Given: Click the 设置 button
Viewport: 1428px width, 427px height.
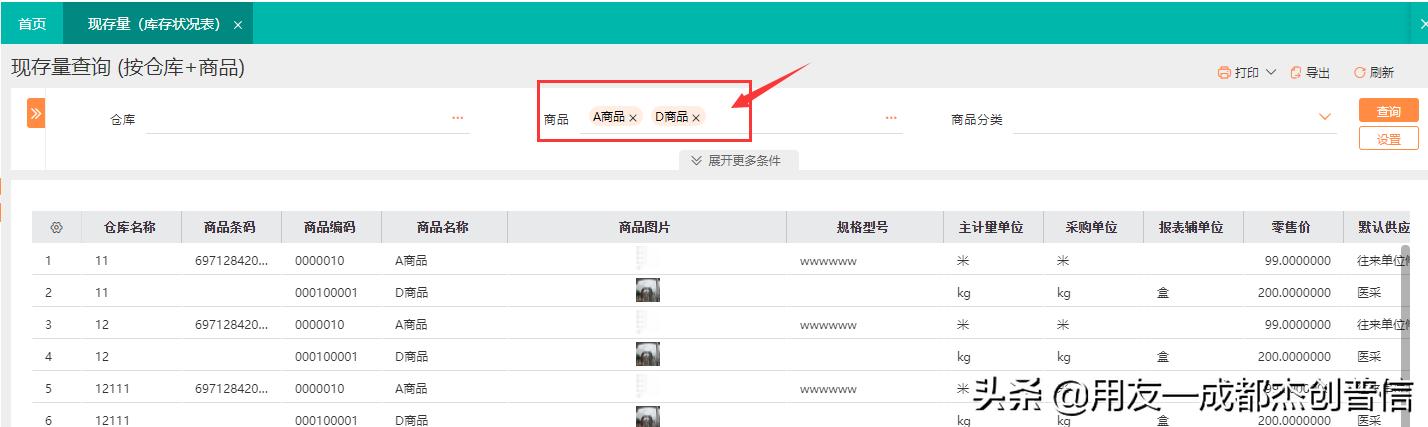Looking at the screenshot, I should 1389,139.
